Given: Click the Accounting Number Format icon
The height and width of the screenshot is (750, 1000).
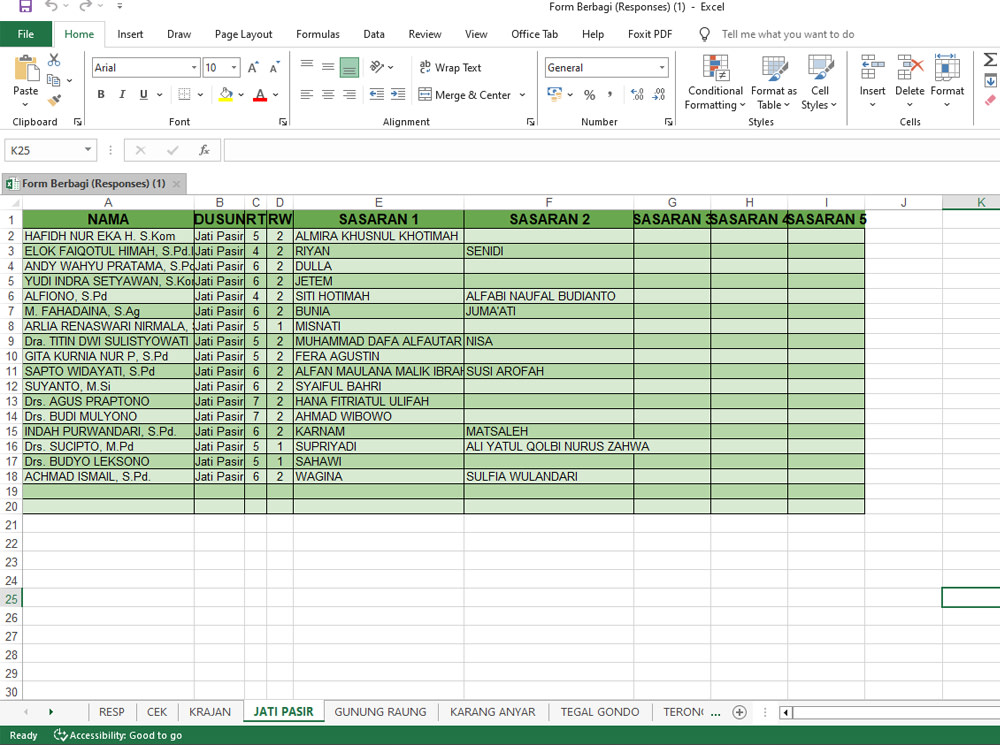Looking at the screenshot, I should [555, 94].
